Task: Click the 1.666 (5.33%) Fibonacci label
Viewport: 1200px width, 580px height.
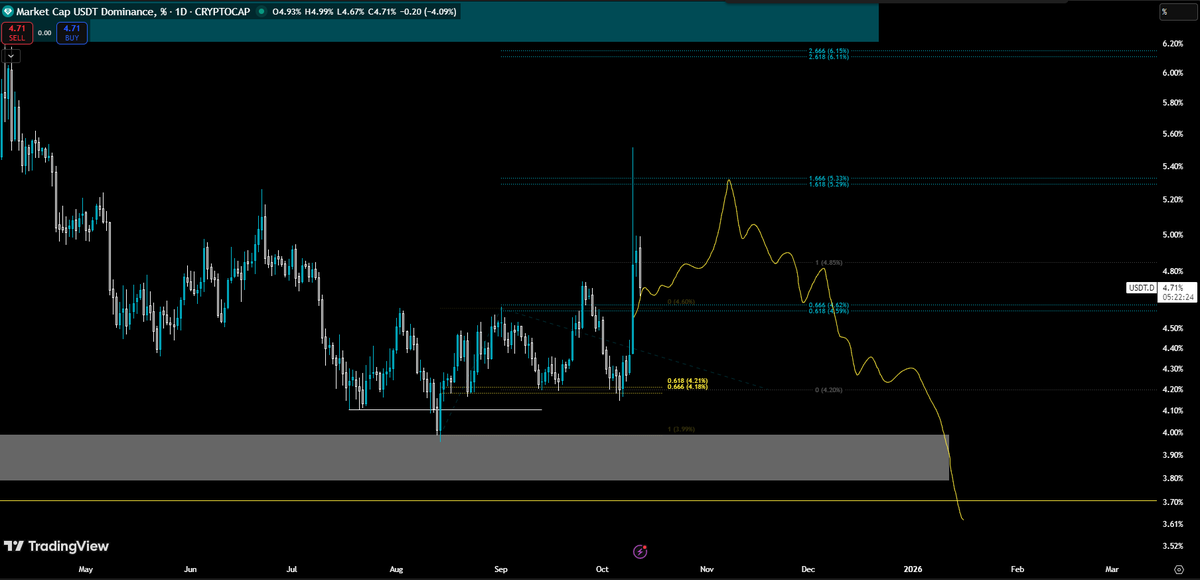Action: click(x=829, y=178)
